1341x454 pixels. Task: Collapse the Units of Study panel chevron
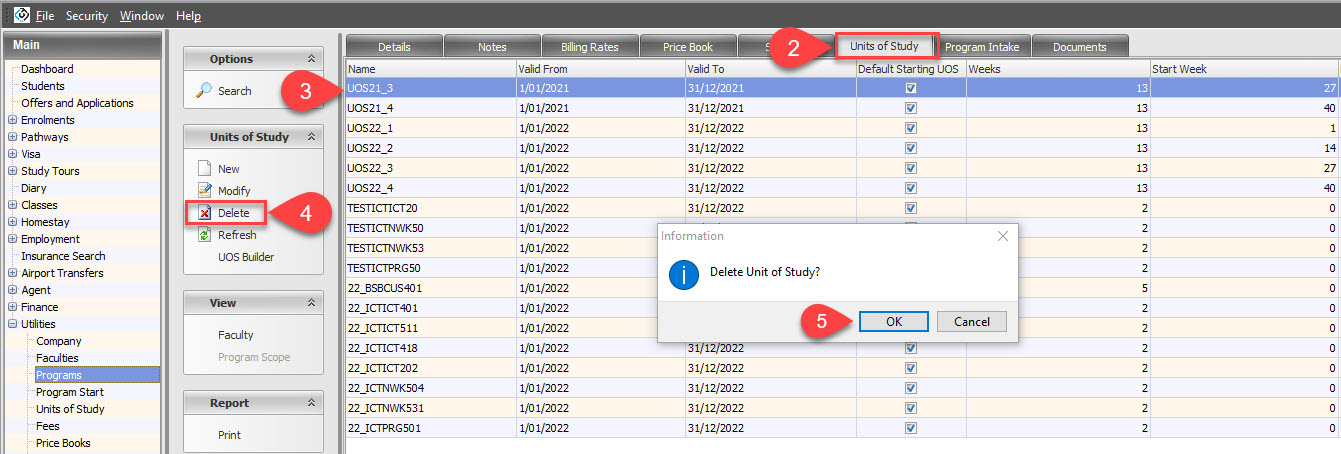click(310, 137)
